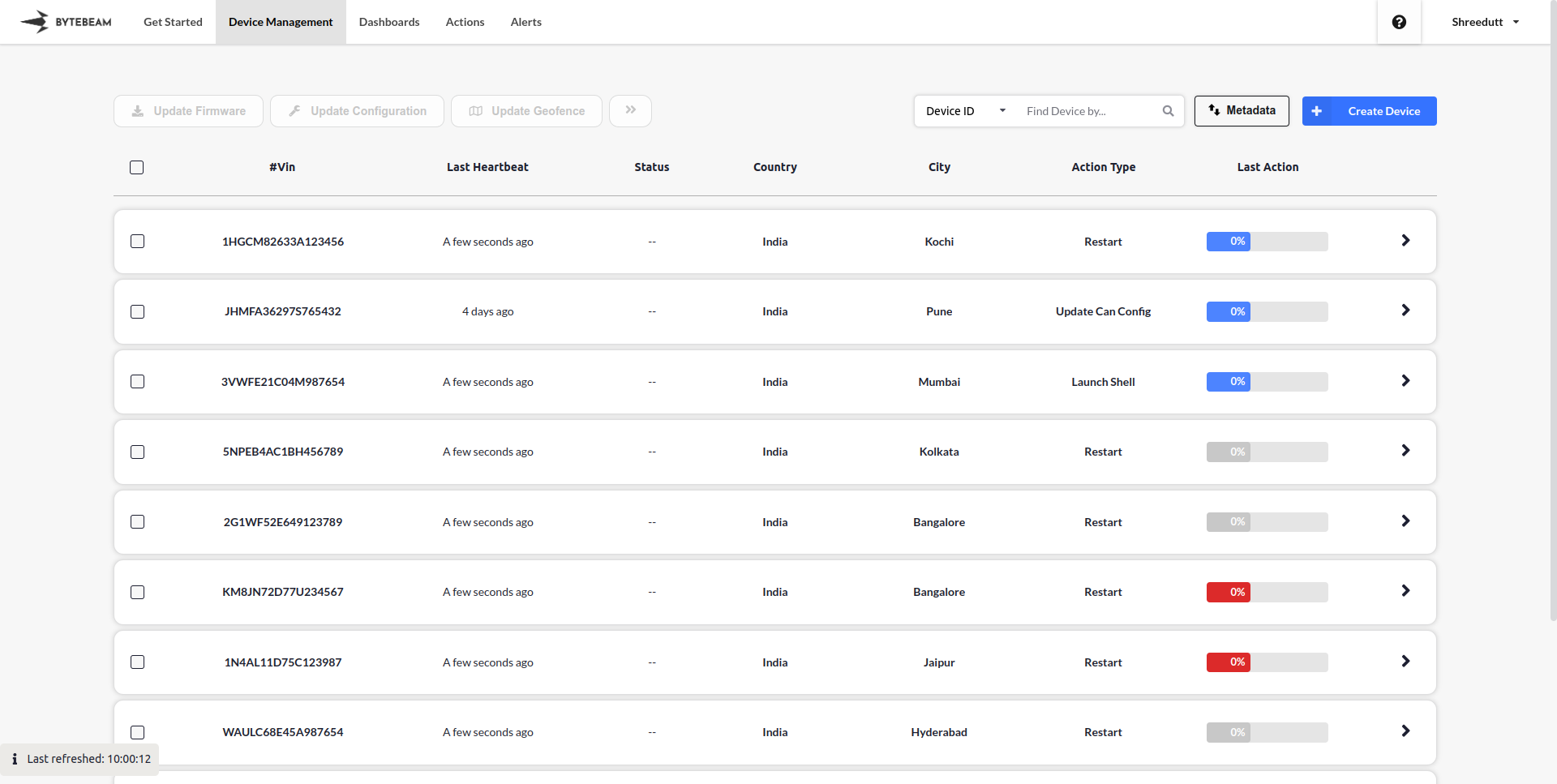
Task: Click the #Vin column header
Action: click(x=282, y=167)
